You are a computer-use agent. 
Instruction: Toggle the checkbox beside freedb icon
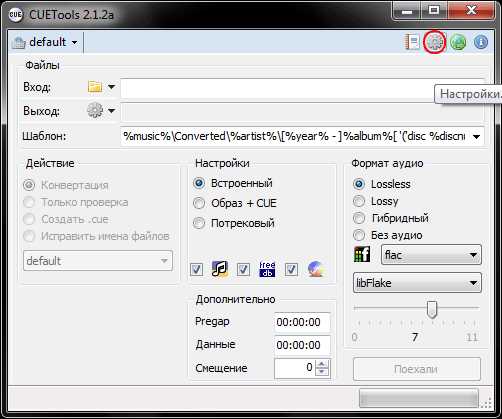243,269
